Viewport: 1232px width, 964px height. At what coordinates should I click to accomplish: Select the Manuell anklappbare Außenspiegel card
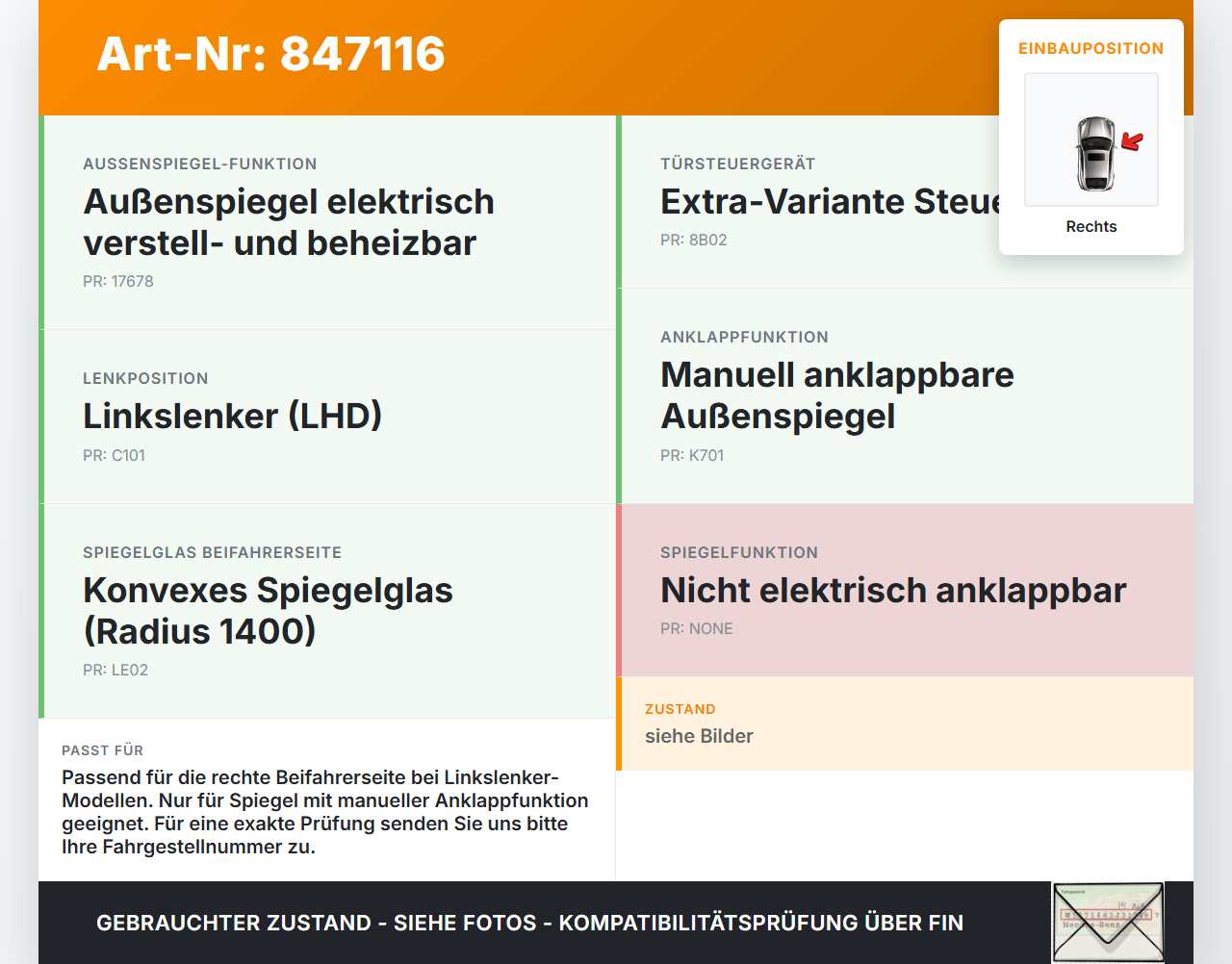coord(905,396)
